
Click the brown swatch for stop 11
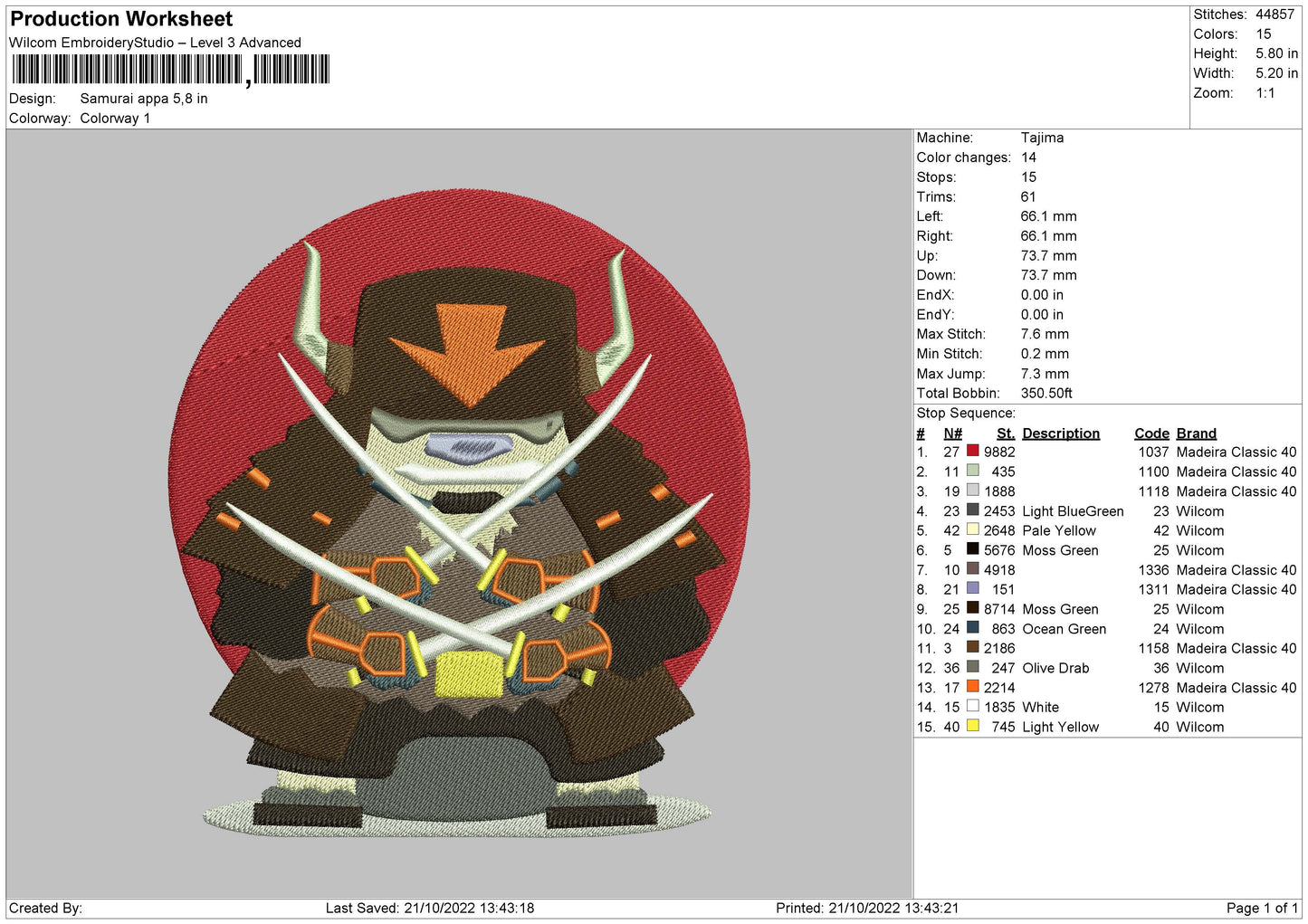click(973, 647)
